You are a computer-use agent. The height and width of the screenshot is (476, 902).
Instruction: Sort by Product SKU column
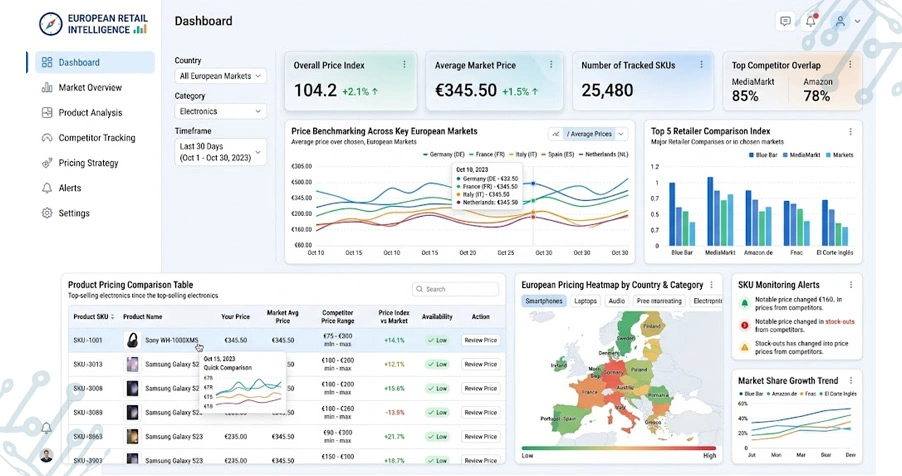pos(94,317)
